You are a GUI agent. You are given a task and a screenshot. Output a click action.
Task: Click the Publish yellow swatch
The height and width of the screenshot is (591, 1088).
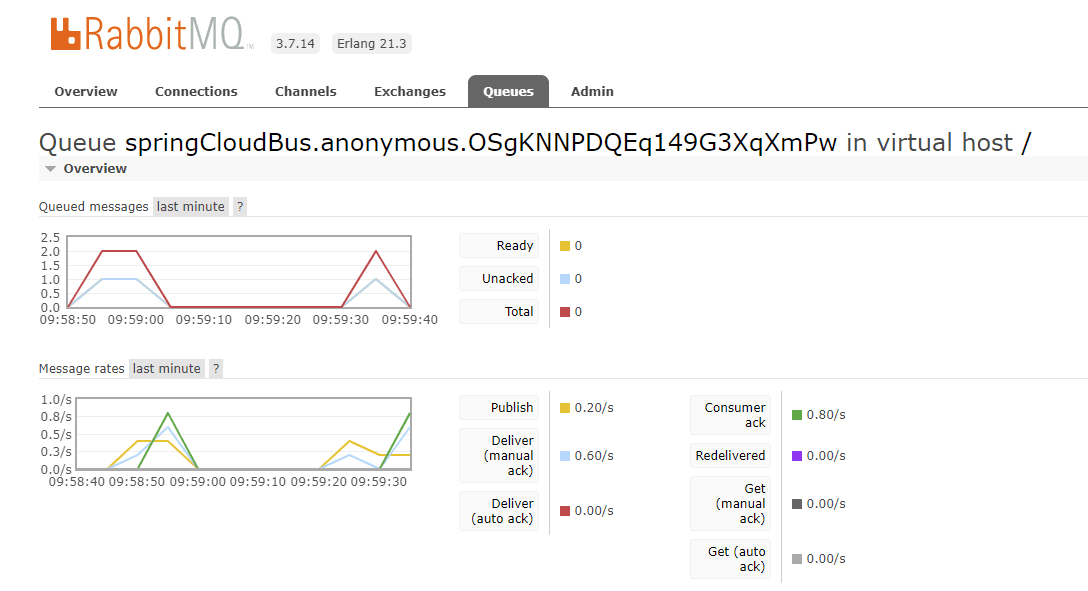565,408
